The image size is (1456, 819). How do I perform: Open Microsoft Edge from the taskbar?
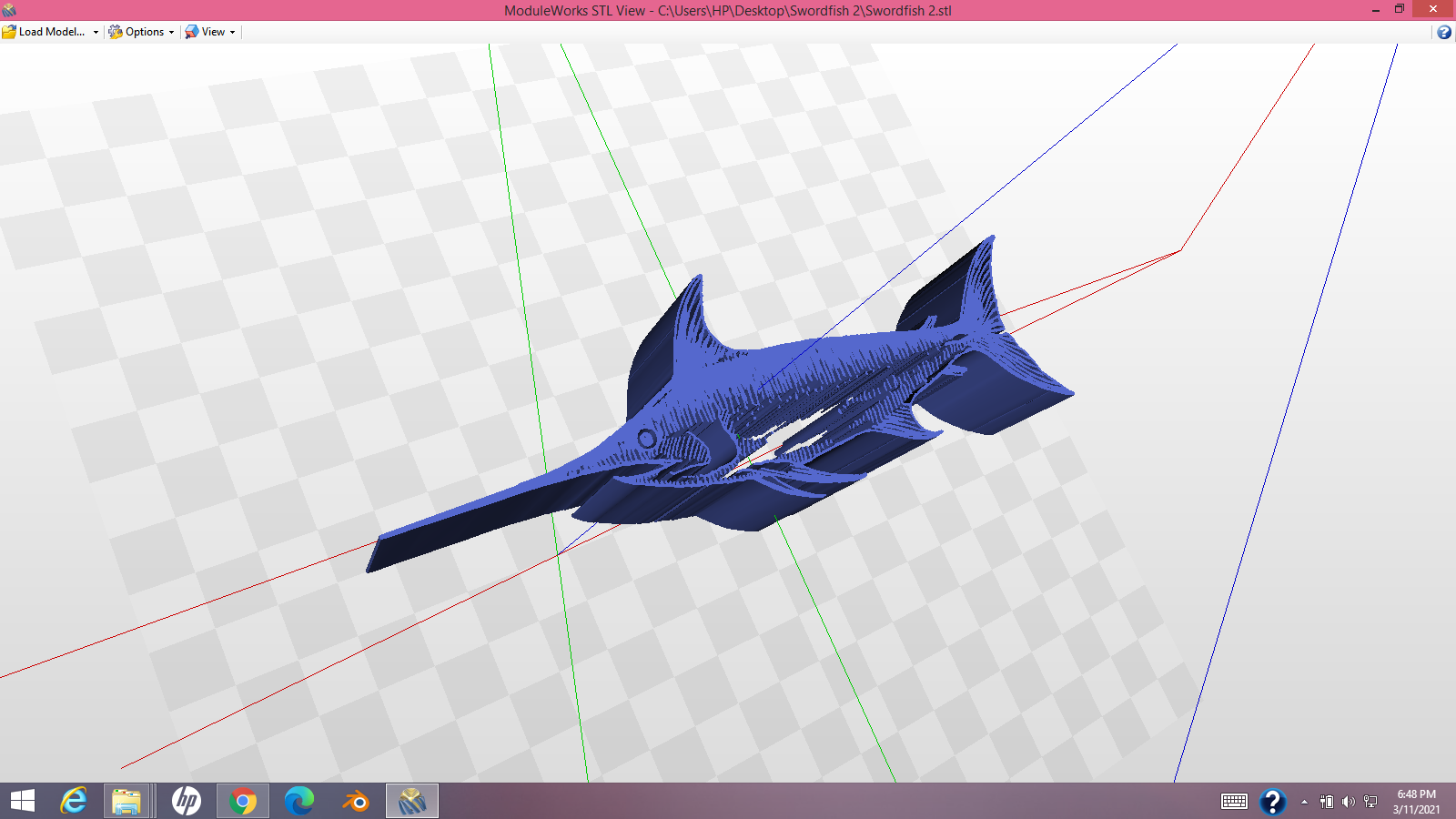click(x=298, y=802)
